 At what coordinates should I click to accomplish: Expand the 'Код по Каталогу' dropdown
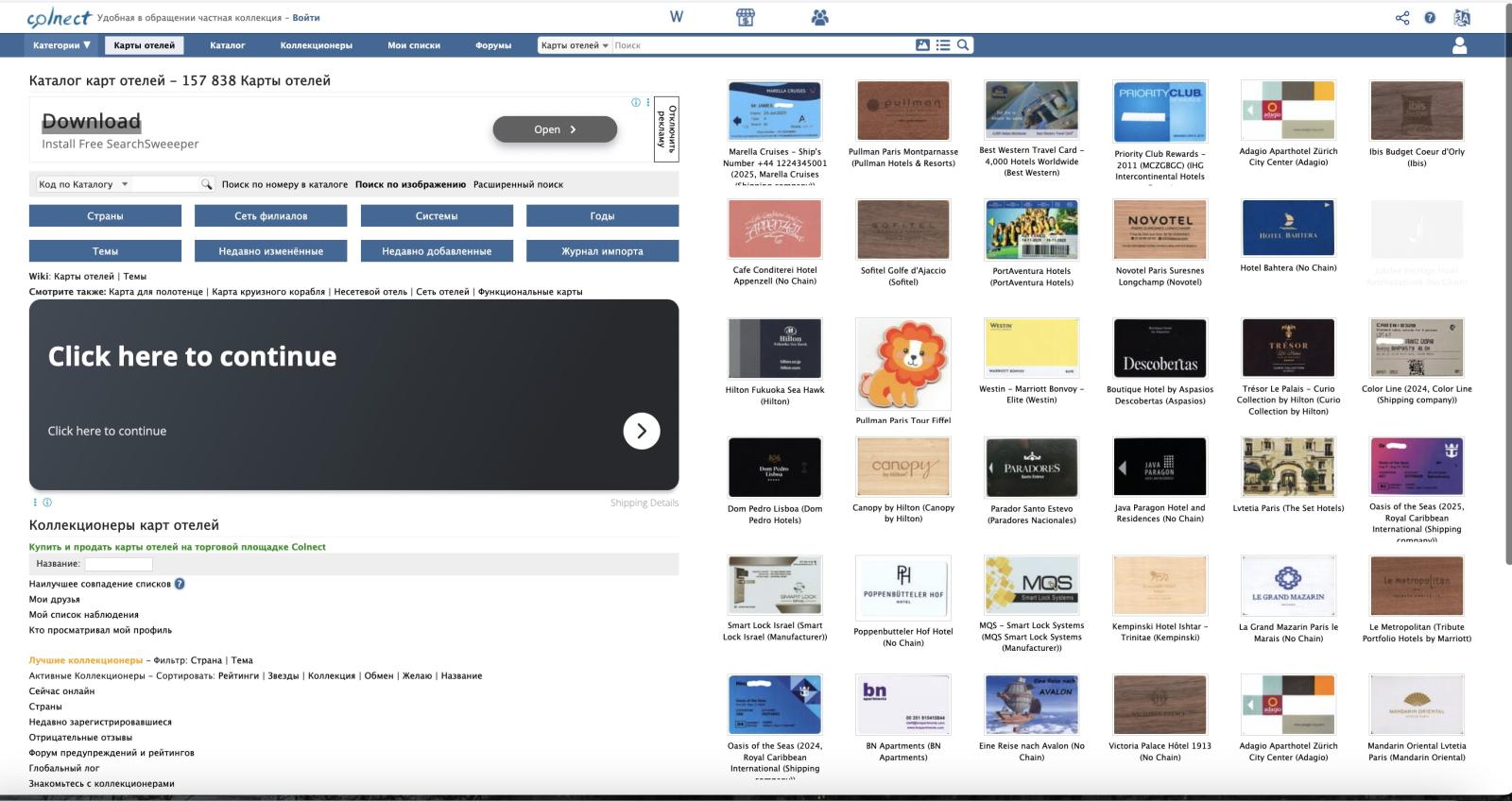tap(83, 184)
